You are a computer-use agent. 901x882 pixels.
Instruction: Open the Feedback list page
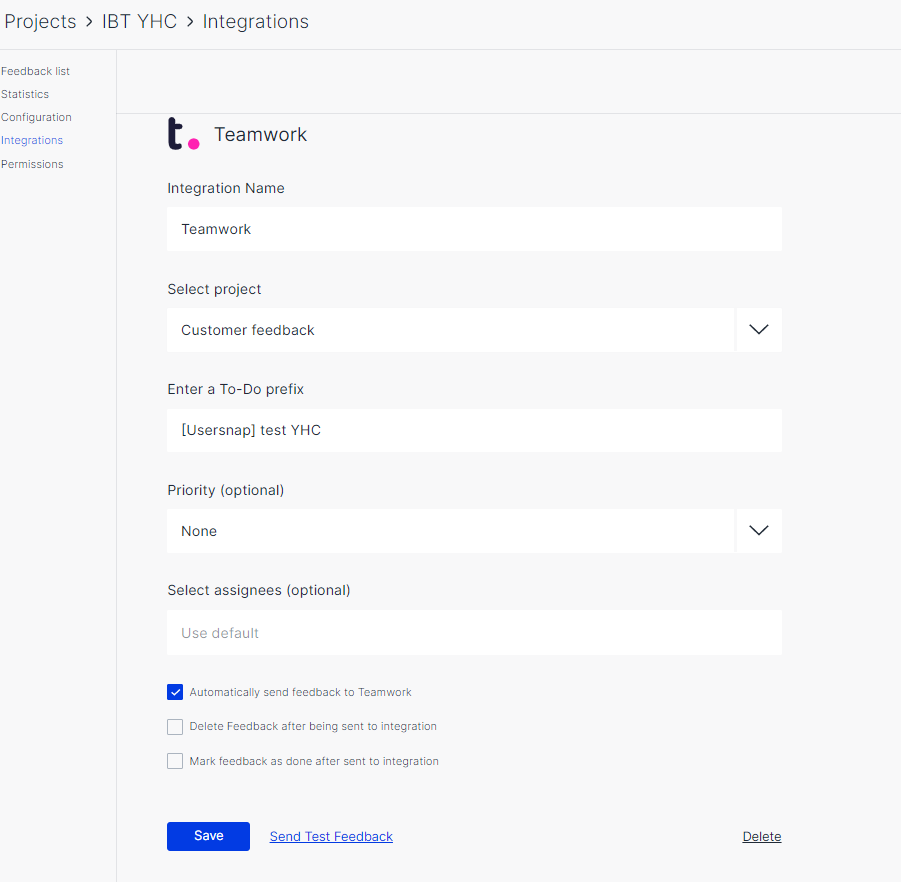pos(35,71)
